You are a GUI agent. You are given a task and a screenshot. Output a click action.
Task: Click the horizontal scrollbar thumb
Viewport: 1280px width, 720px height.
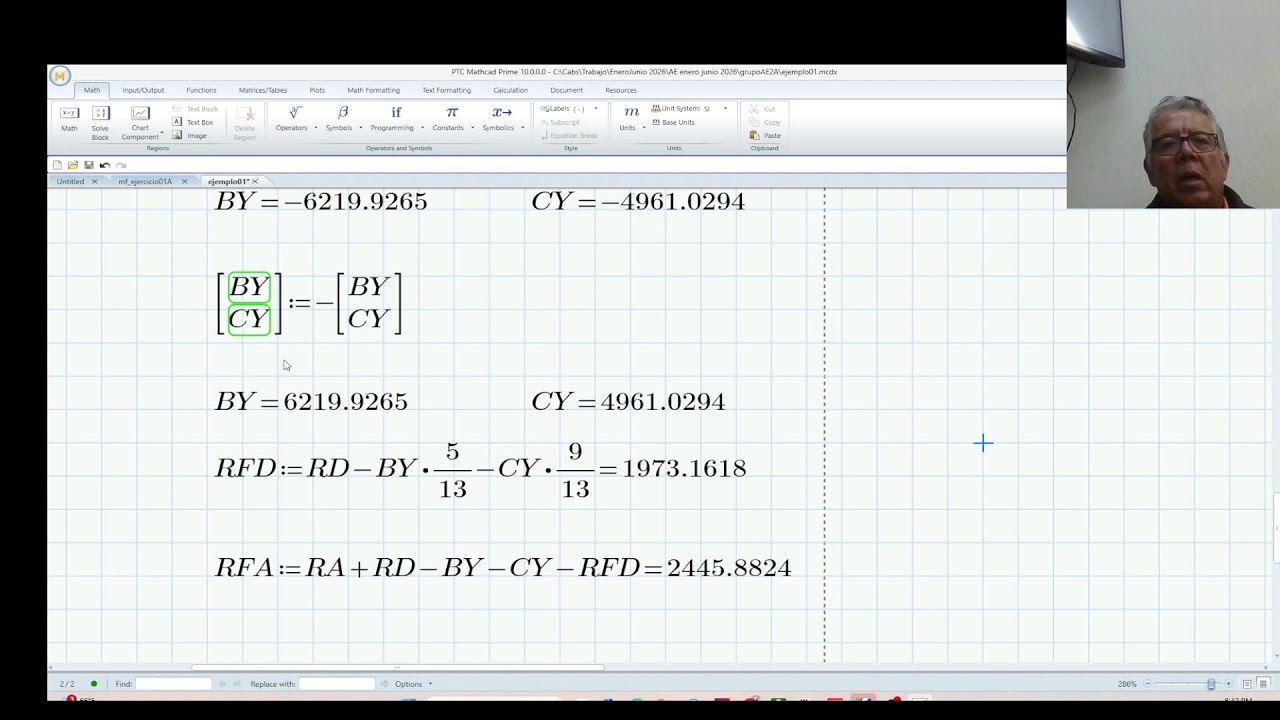pos(398,667)
